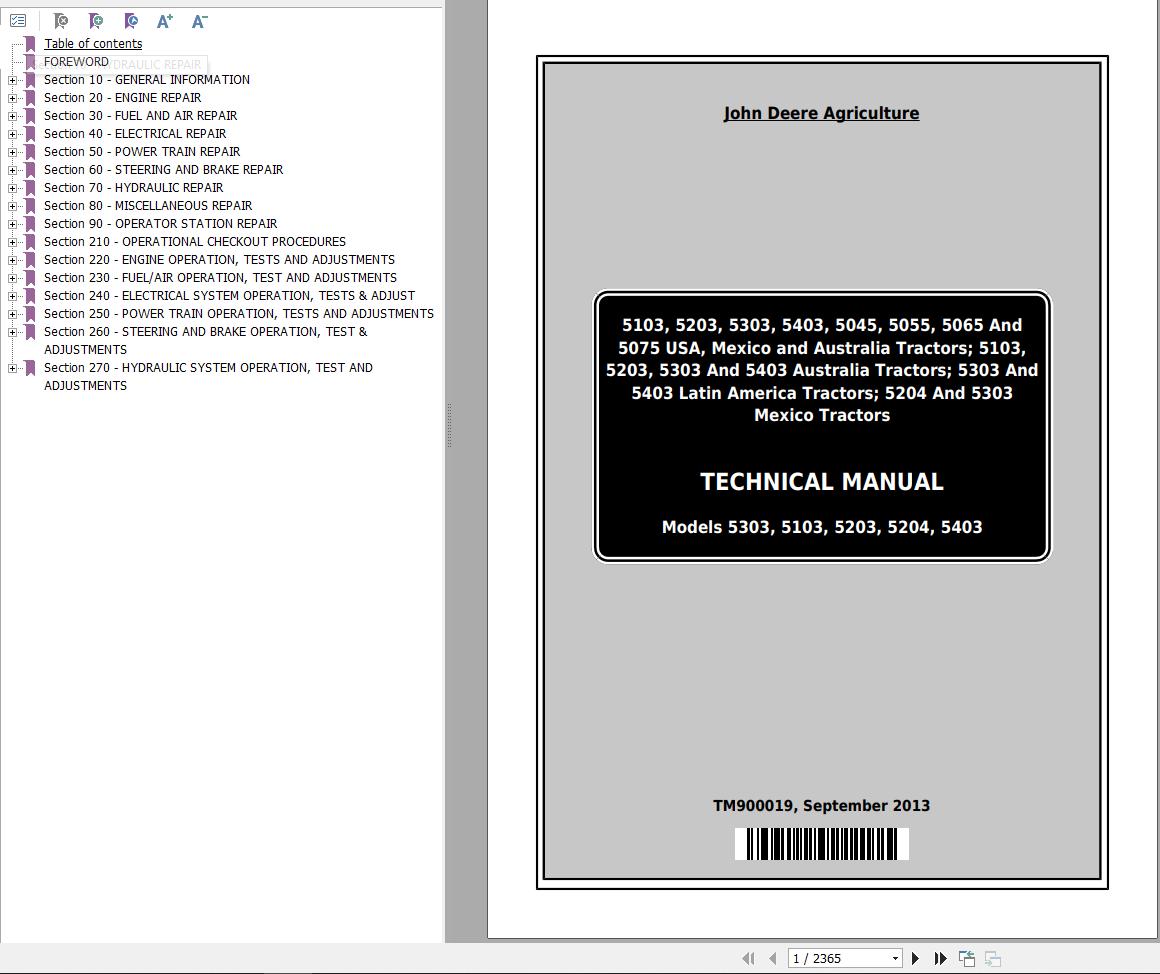Expand Section 10 - GENERAL INFORMATION
Image resolution: width=1160 pixels, height=974 pixels.
click(x=12, y=80)
